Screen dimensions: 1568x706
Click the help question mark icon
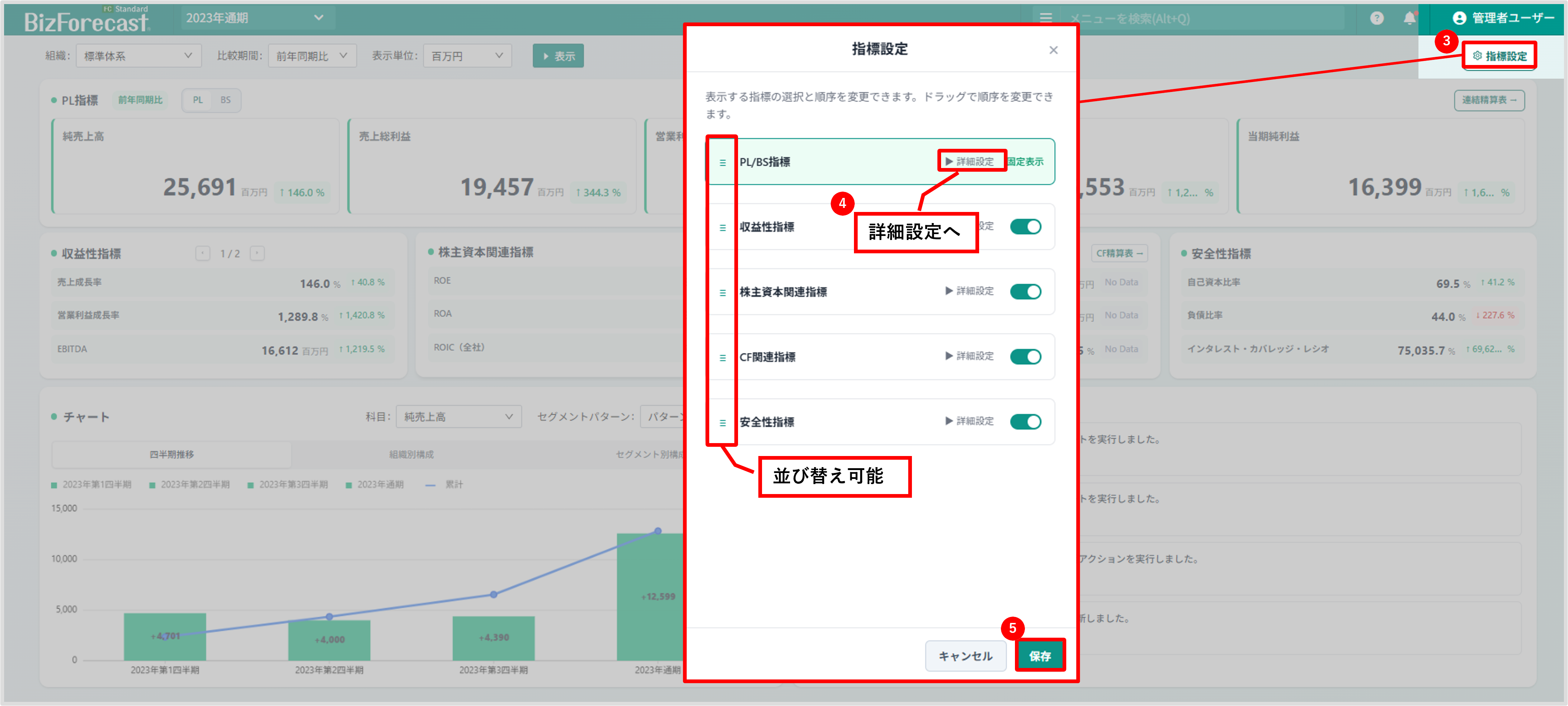click(x=1377, y=18)
